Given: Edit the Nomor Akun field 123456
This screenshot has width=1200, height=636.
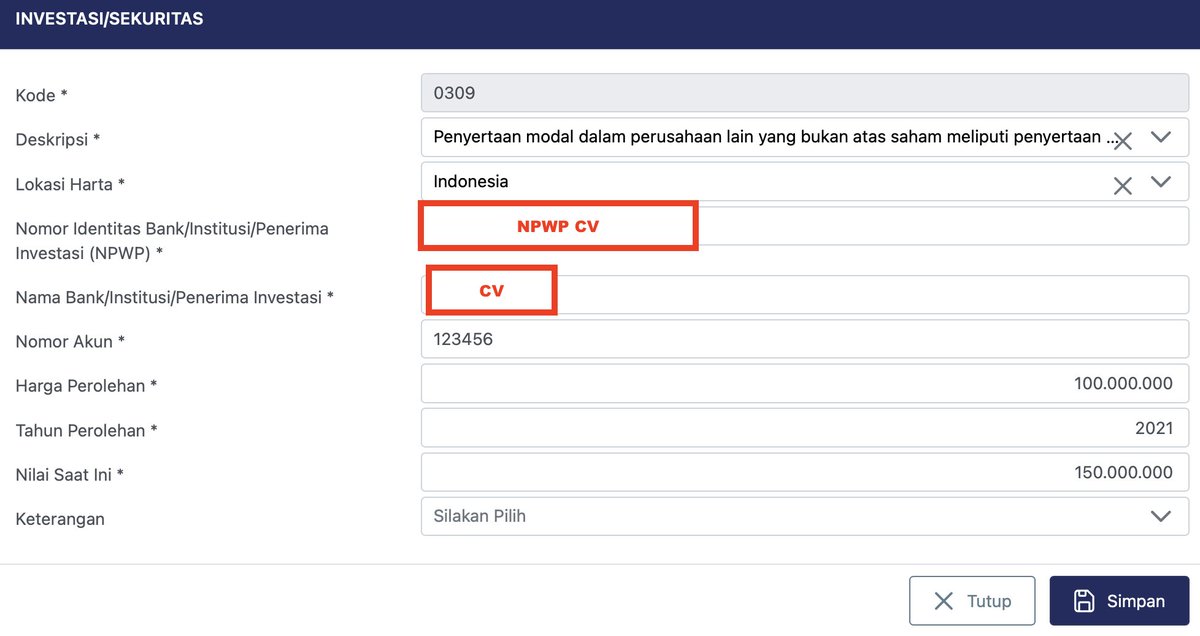Looking at the screenshot, I should 805,339.
